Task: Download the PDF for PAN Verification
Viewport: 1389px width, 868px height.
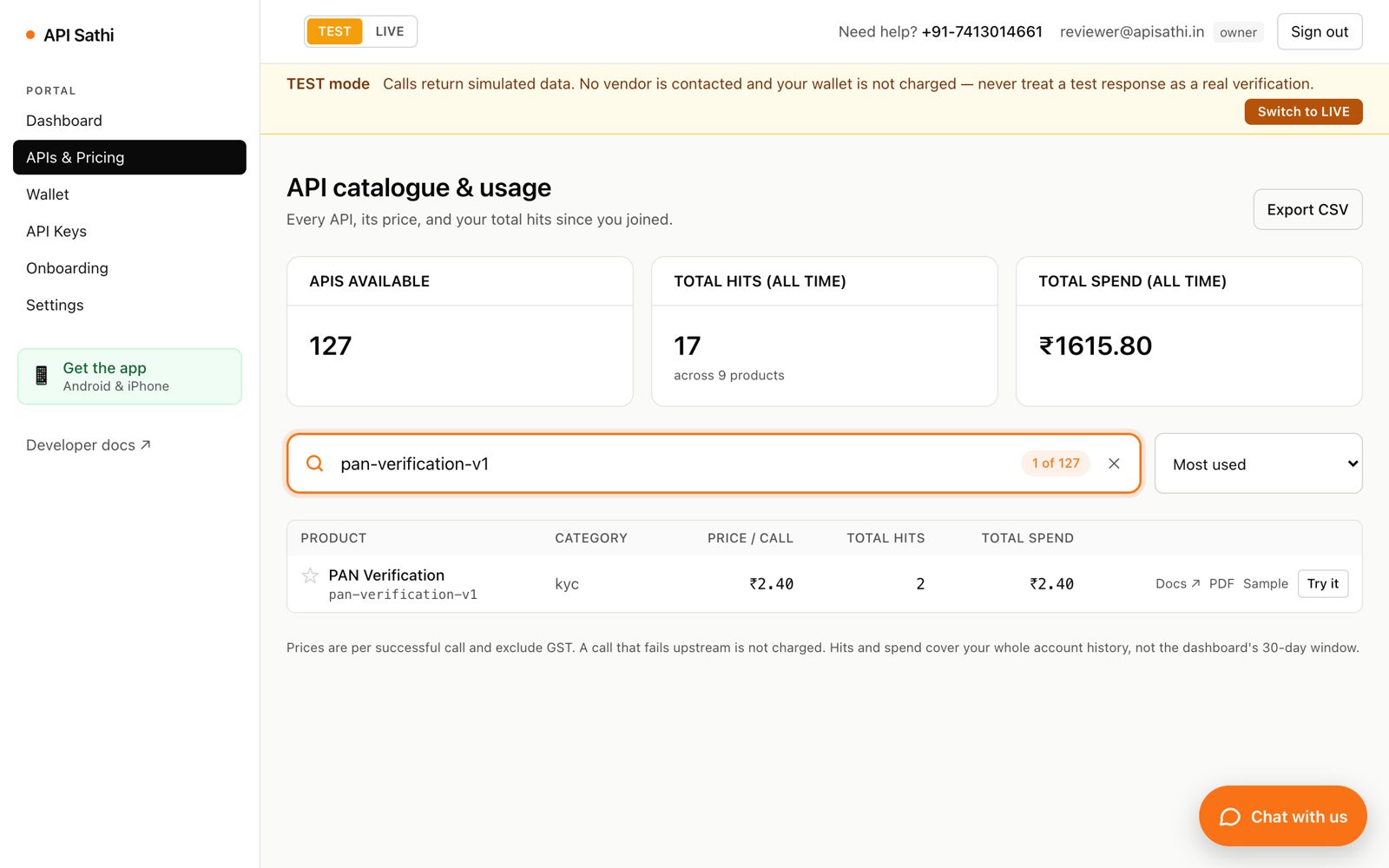Action: [x=1221, y=583]
